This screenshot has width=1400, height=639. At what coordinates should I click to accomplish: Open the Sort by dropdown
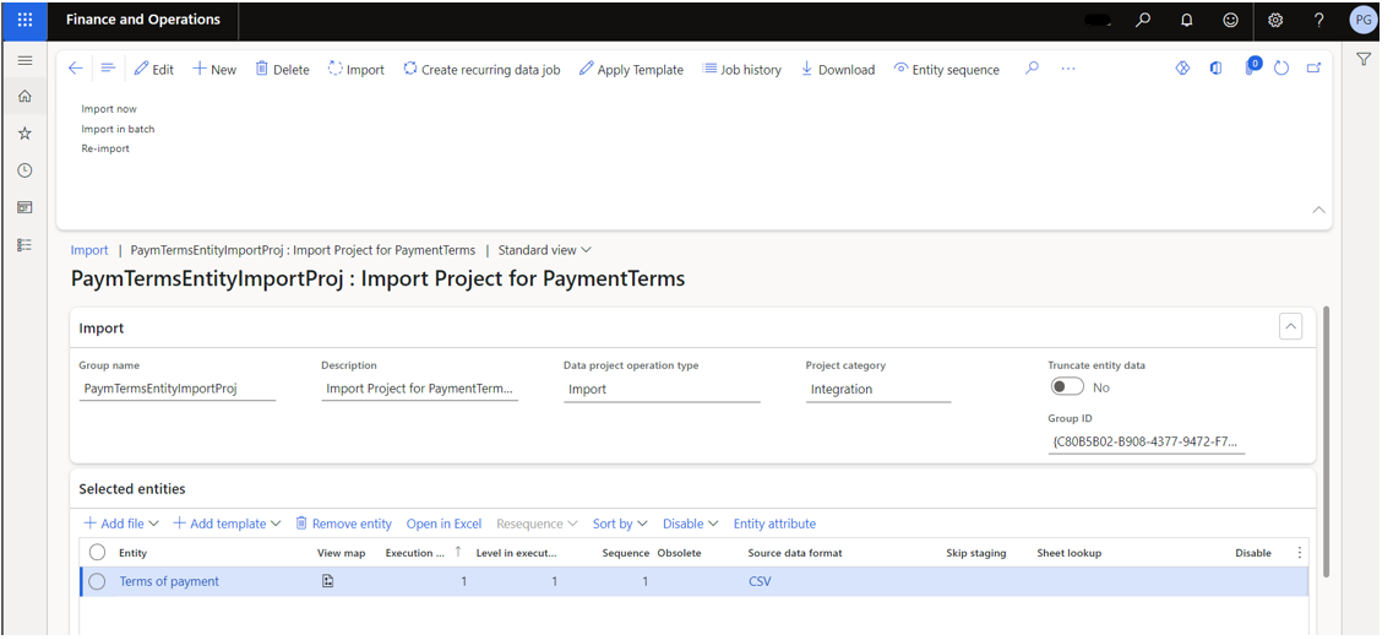click(620, 523)
